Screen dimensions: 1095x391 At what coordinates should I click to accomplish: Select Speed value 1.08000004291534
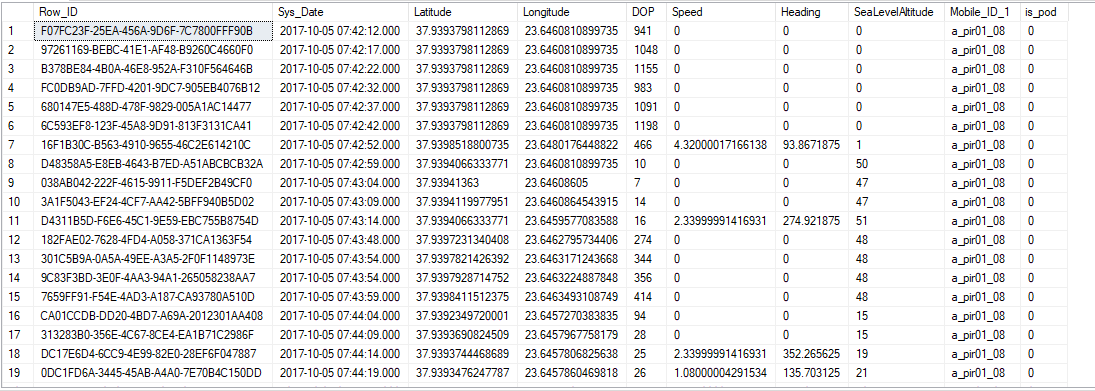point(722,374)
